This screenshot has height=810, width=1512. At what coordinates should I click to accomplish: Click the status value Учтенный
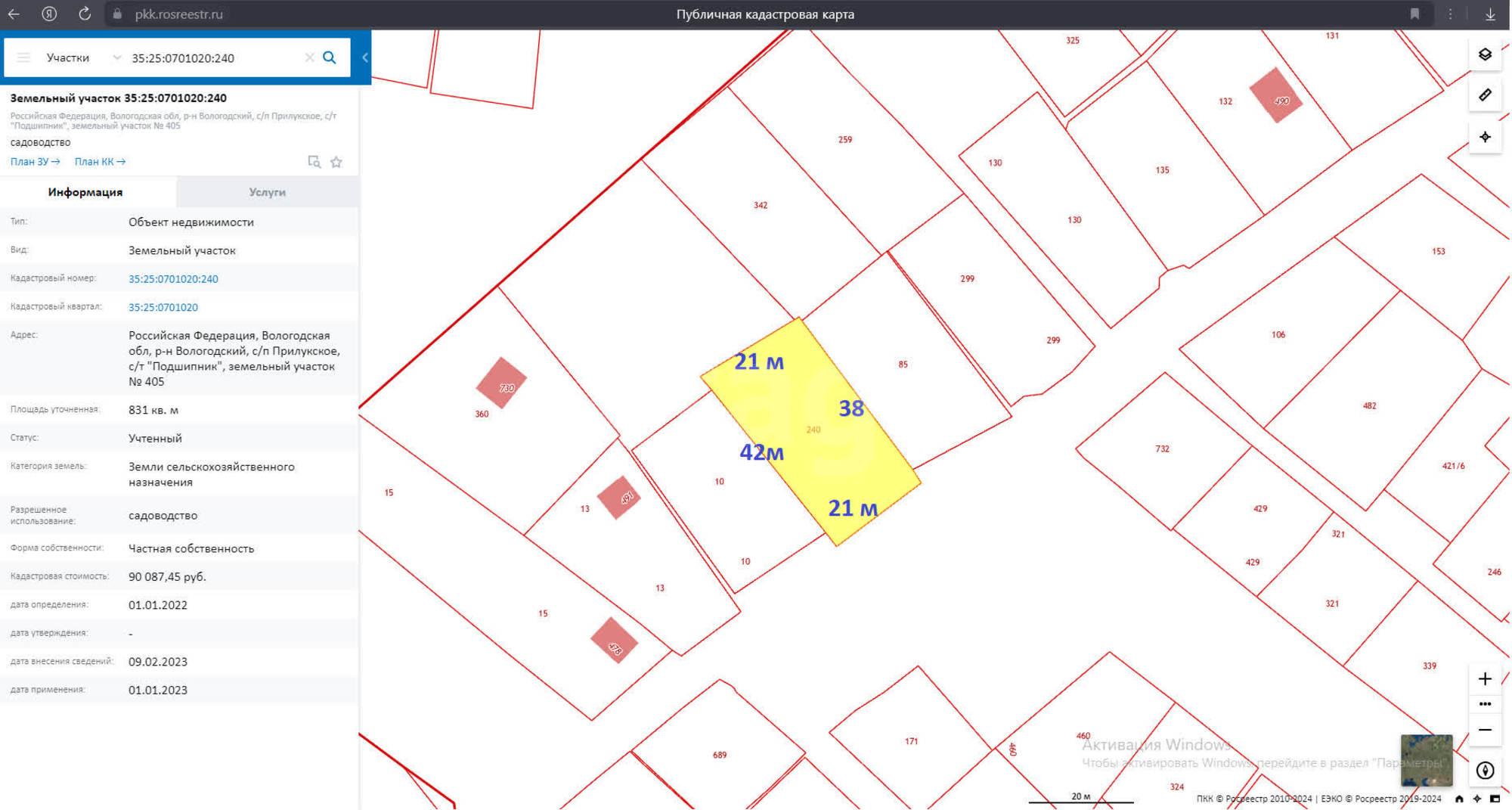155,438
